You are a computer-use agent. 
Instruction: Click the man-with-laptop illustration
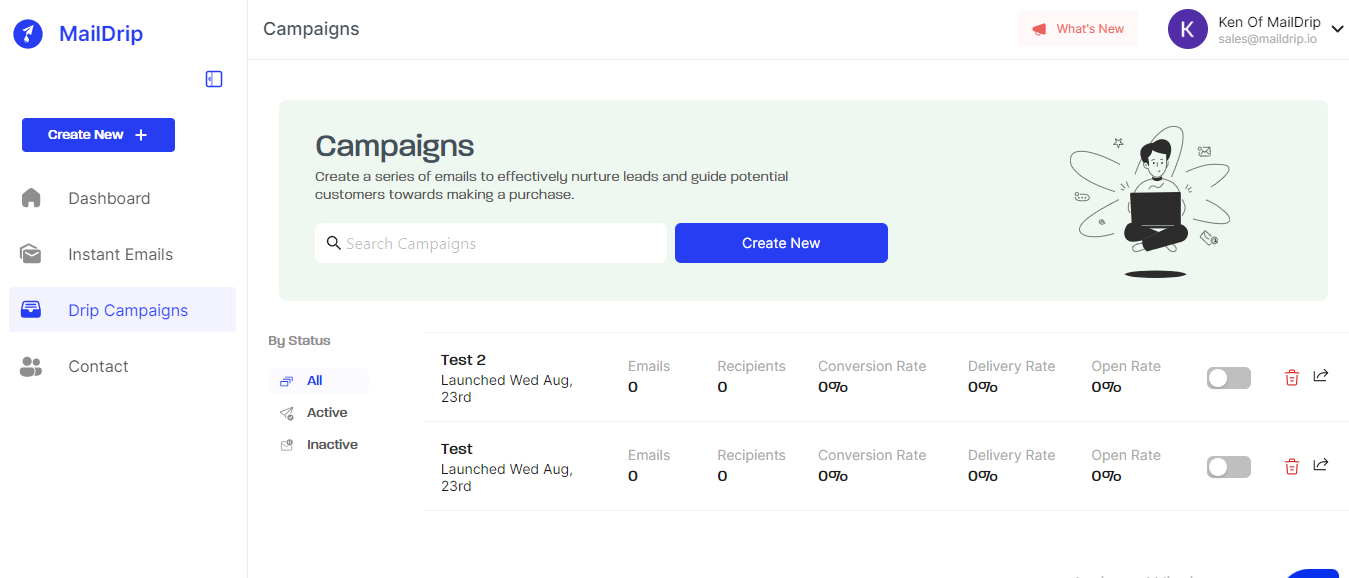coord(1152,202)
